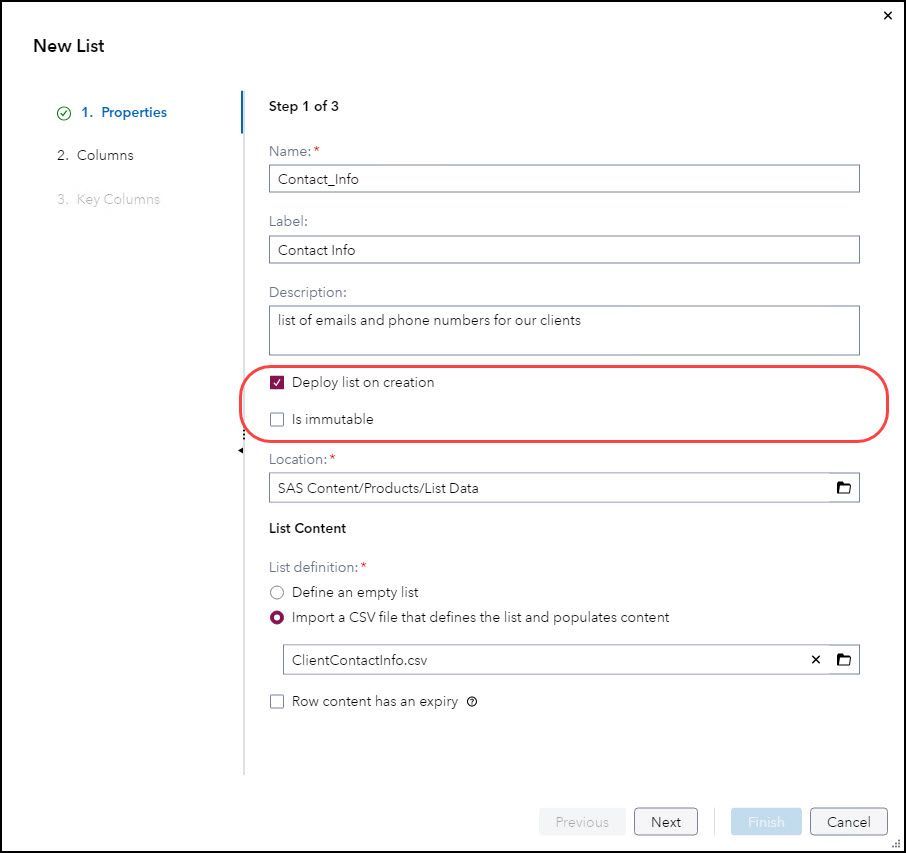Enable the Is immutable checkbox
This screenshot has height=853, width=906.
coord(277,420)
